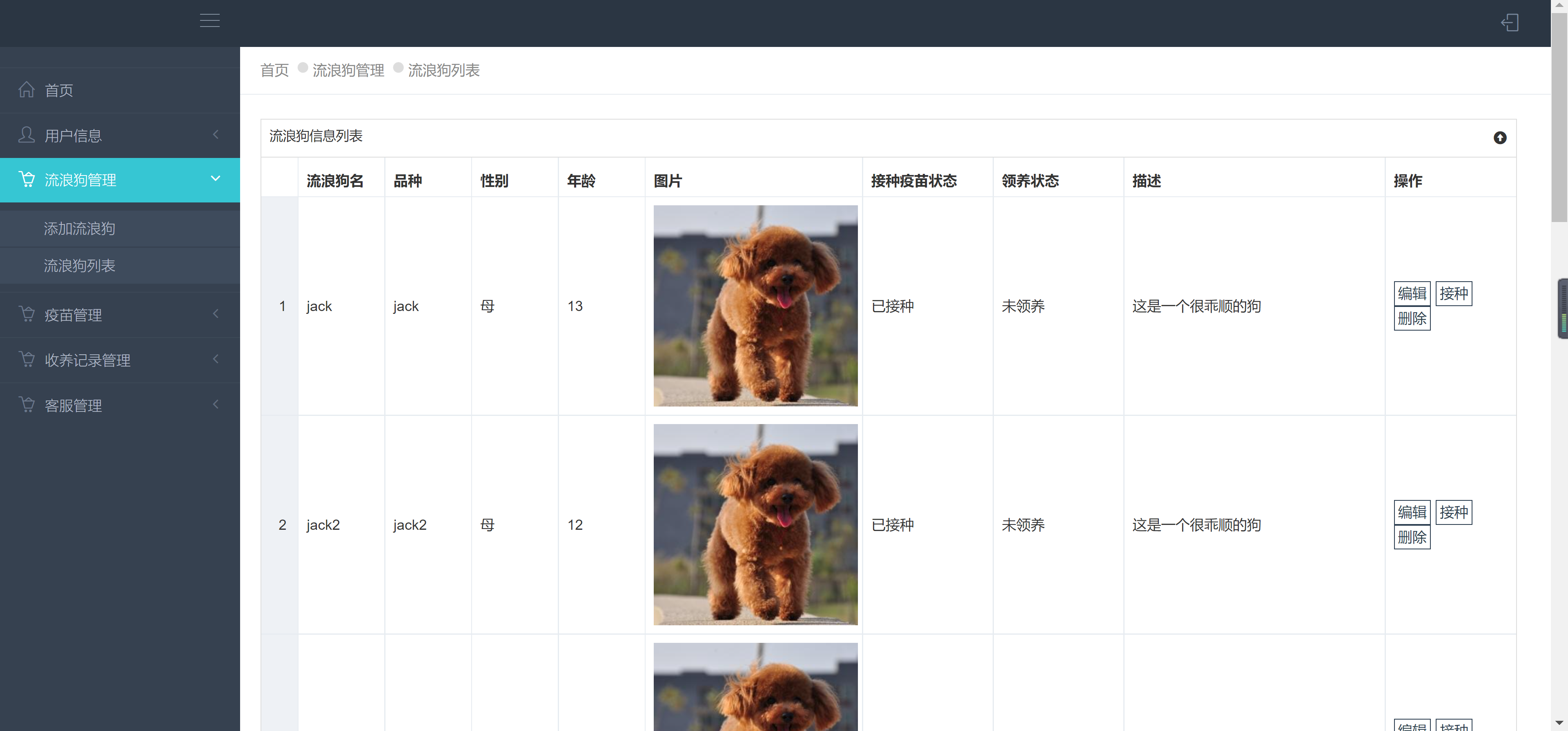
Task: Open 流浪狗管理 breadcrumb link
Action: point(348,69)
